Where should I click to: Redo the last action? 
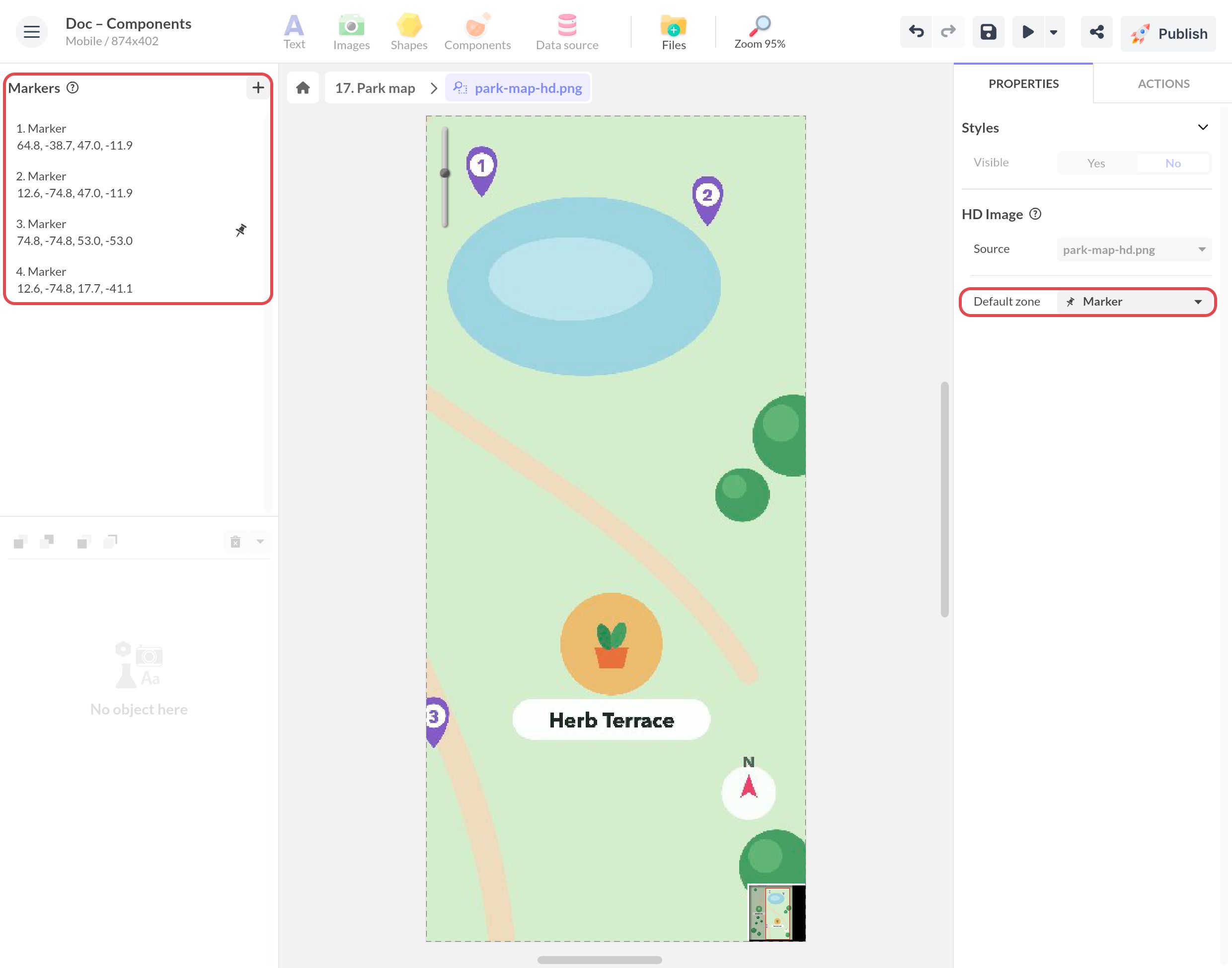point(948,32)
